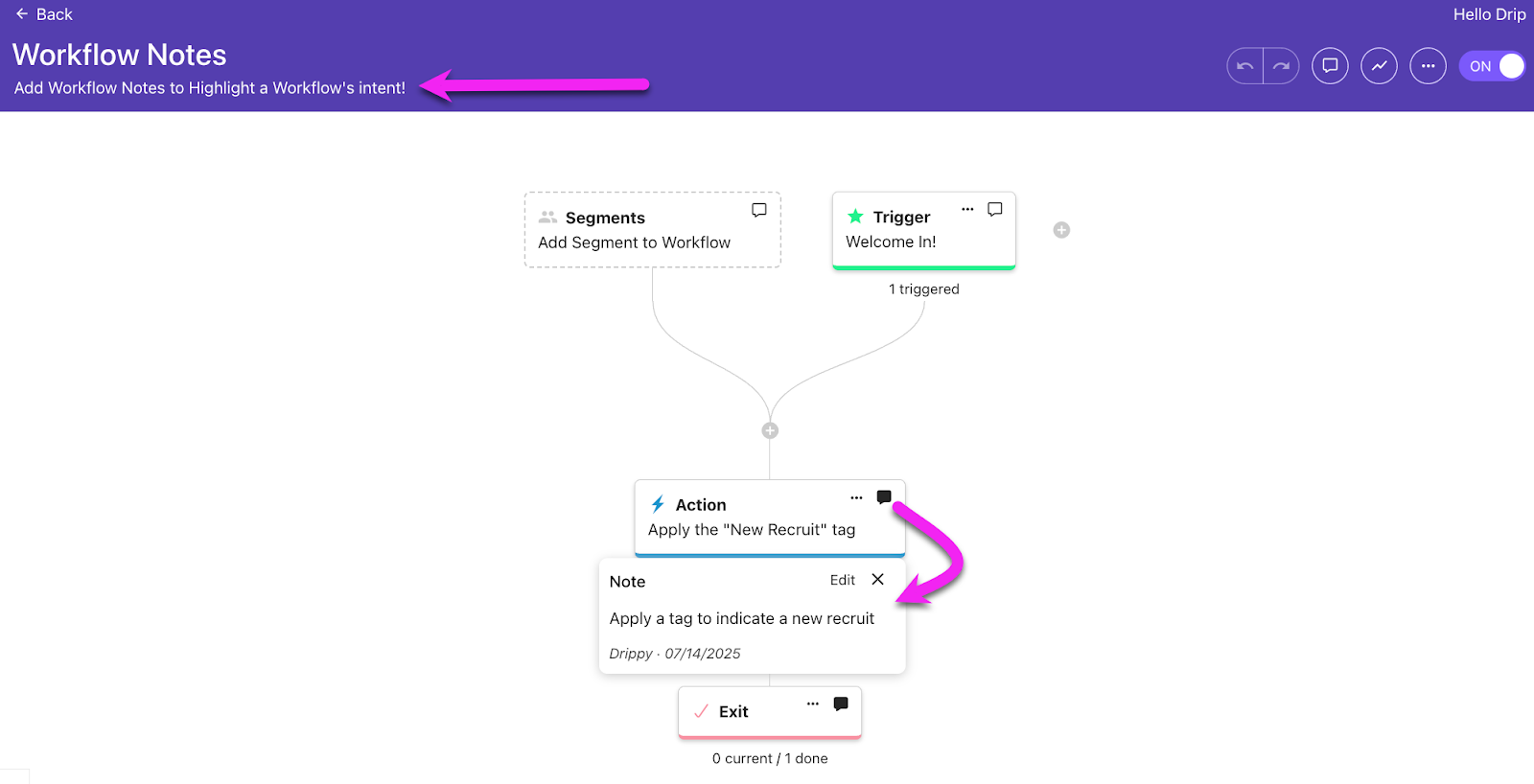Edit the Action note
The width and height of the screenshot is (1534, 784).
pyautogui.click(x=843, y=580)
